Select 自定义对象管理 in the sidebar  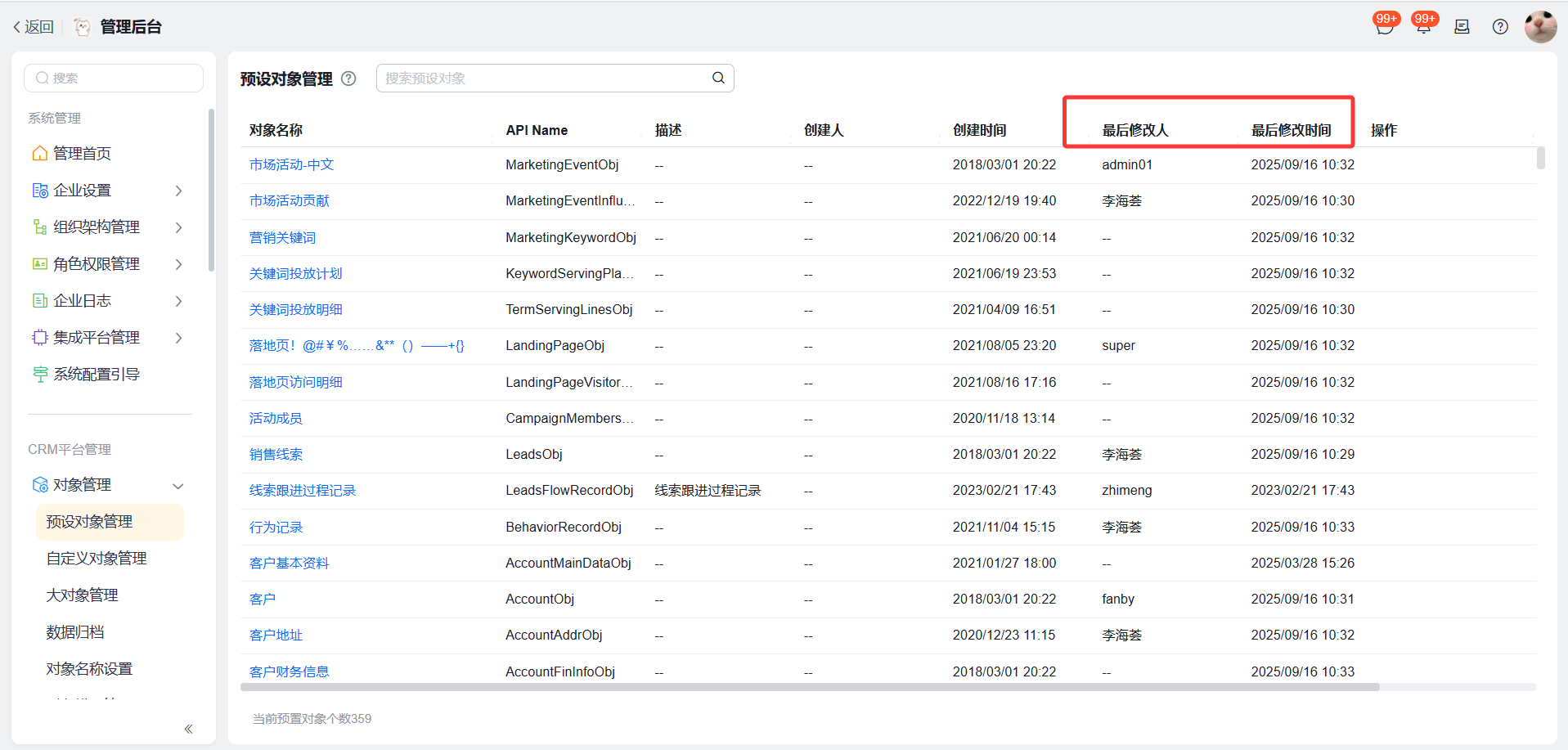pos(97,559)
